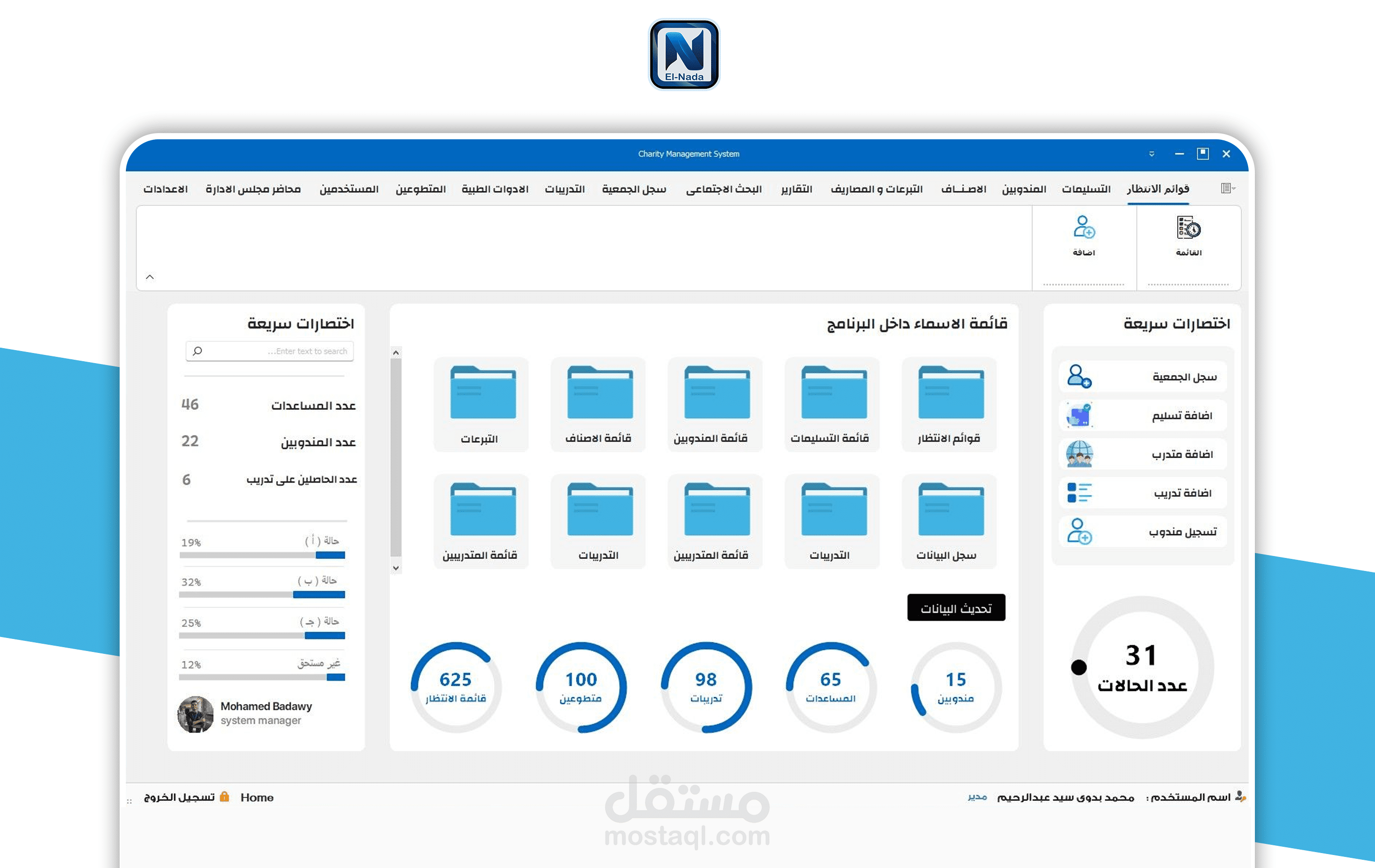Click the Enter text to search field
Image resolution: width=1375 pixels, height=868 pixels.
tap(270, 351)
